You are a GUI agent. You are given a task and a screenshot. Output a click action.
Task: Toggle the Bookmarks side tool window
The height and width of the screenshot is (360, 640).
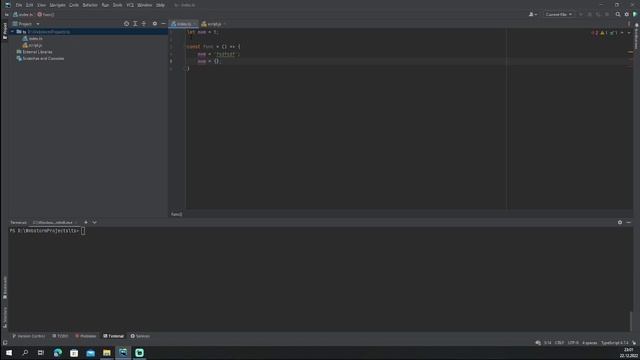click(x=5, y=288)
